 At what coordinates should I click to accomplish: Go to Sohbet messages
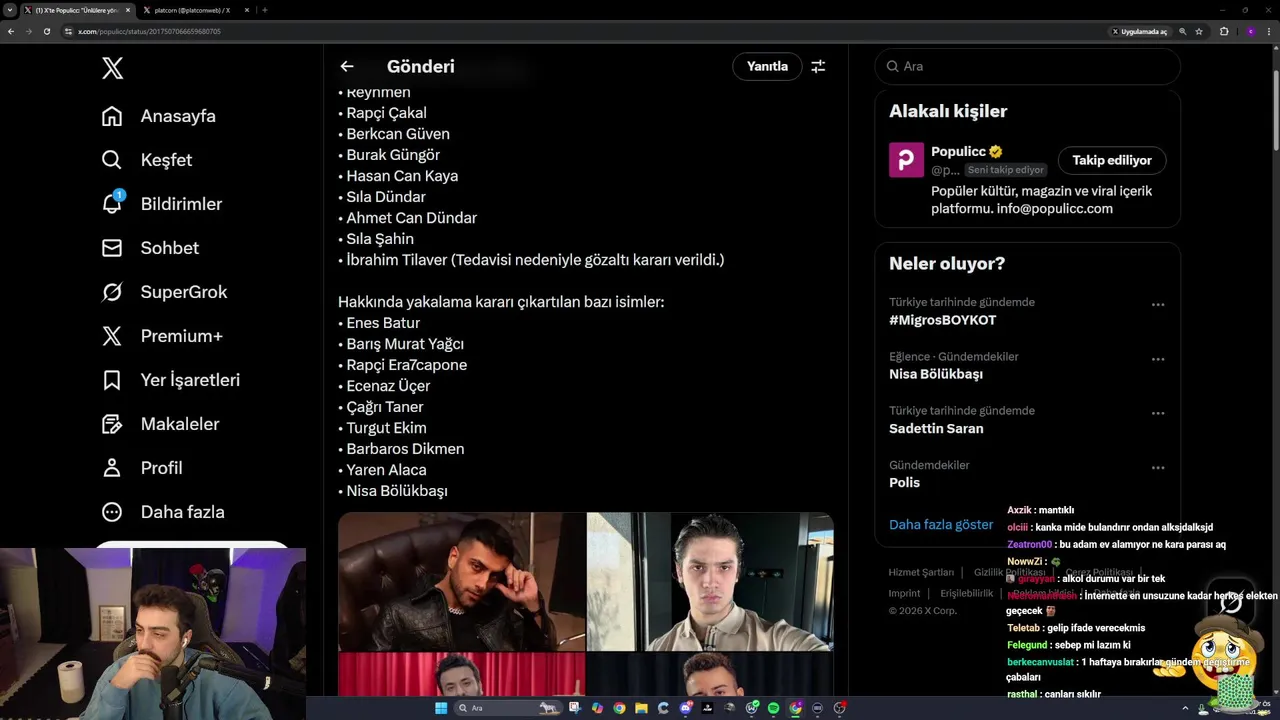[150, 248]
